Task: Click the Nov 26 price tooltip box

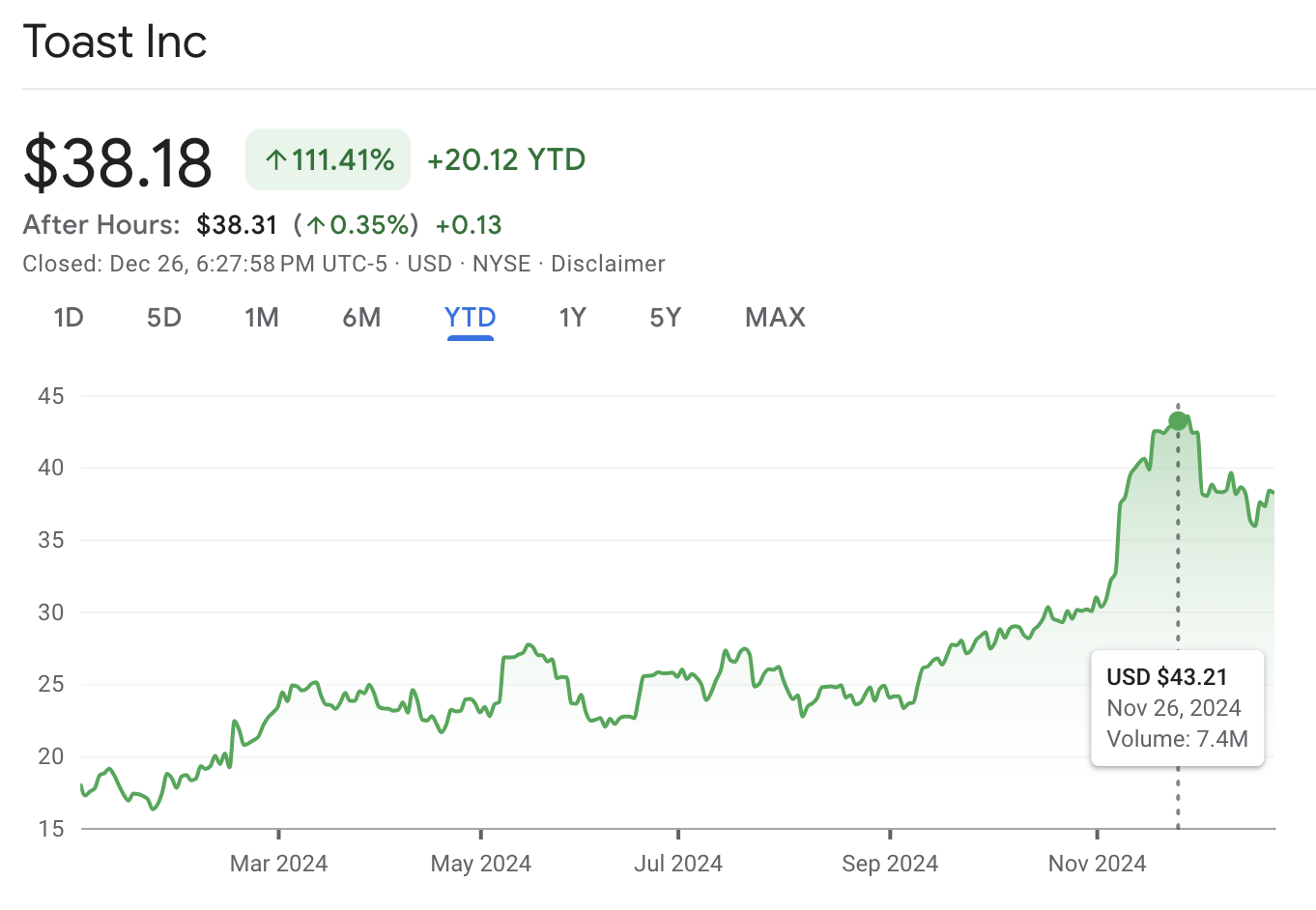Action: pyautogui.click(x=1177, y=707)
